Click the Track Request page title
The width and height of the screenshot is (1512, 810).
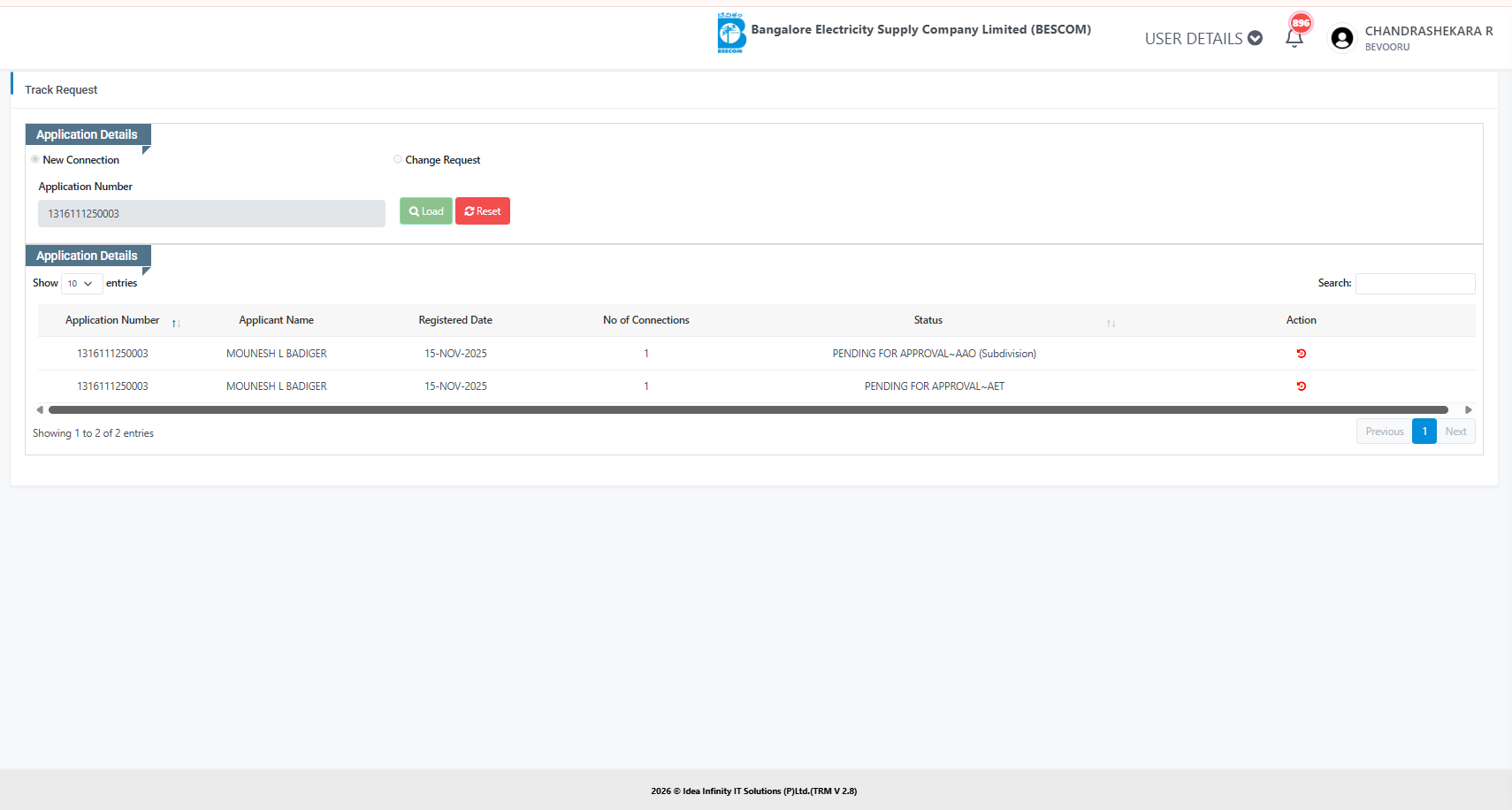pos(61,90)
